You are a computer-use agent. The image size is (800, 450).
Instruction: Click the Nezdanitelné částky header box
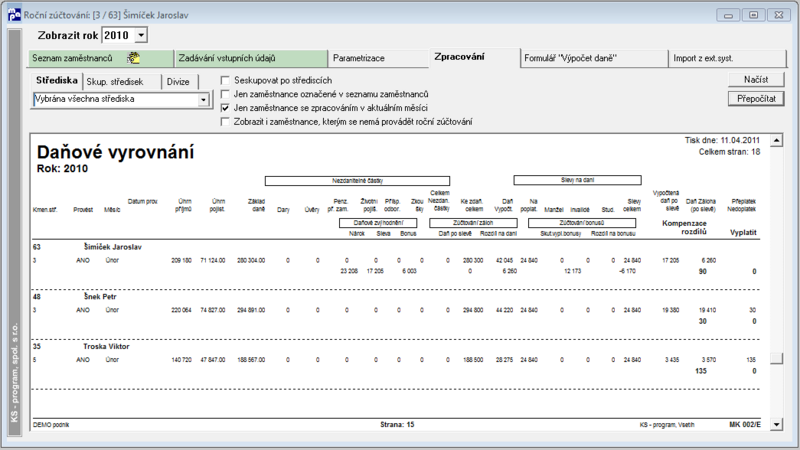(x=357, y=181)
